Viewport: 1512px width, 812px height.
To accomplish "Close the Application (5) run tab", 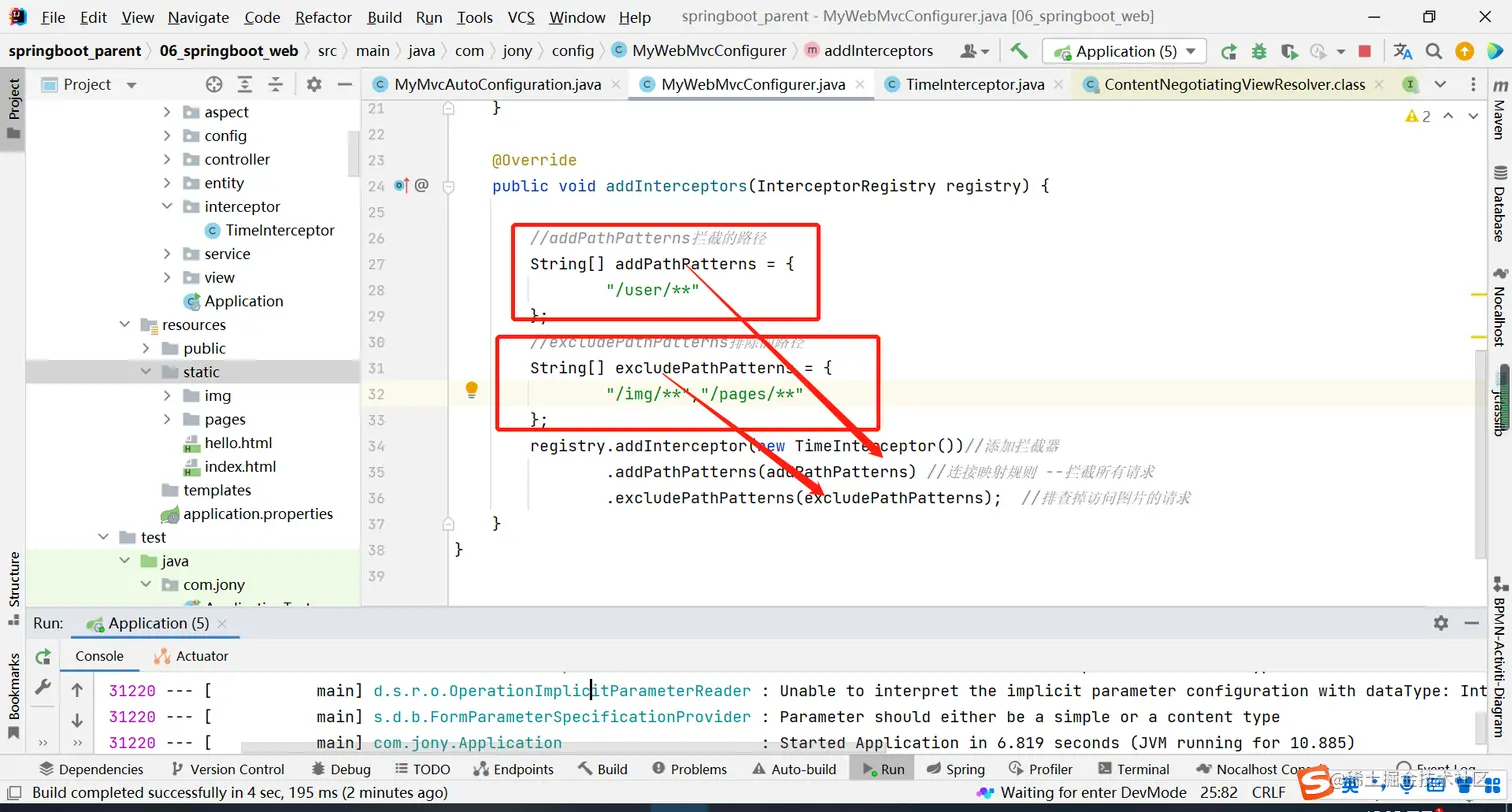I will click(x=221, y=623).
